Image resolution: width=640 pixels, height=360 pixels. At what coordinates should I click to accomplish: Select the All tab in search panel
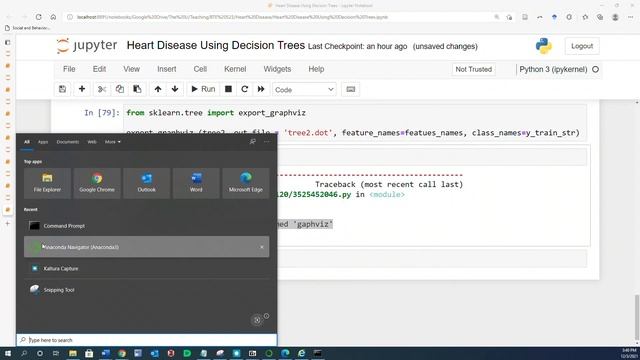click(27, 142)
